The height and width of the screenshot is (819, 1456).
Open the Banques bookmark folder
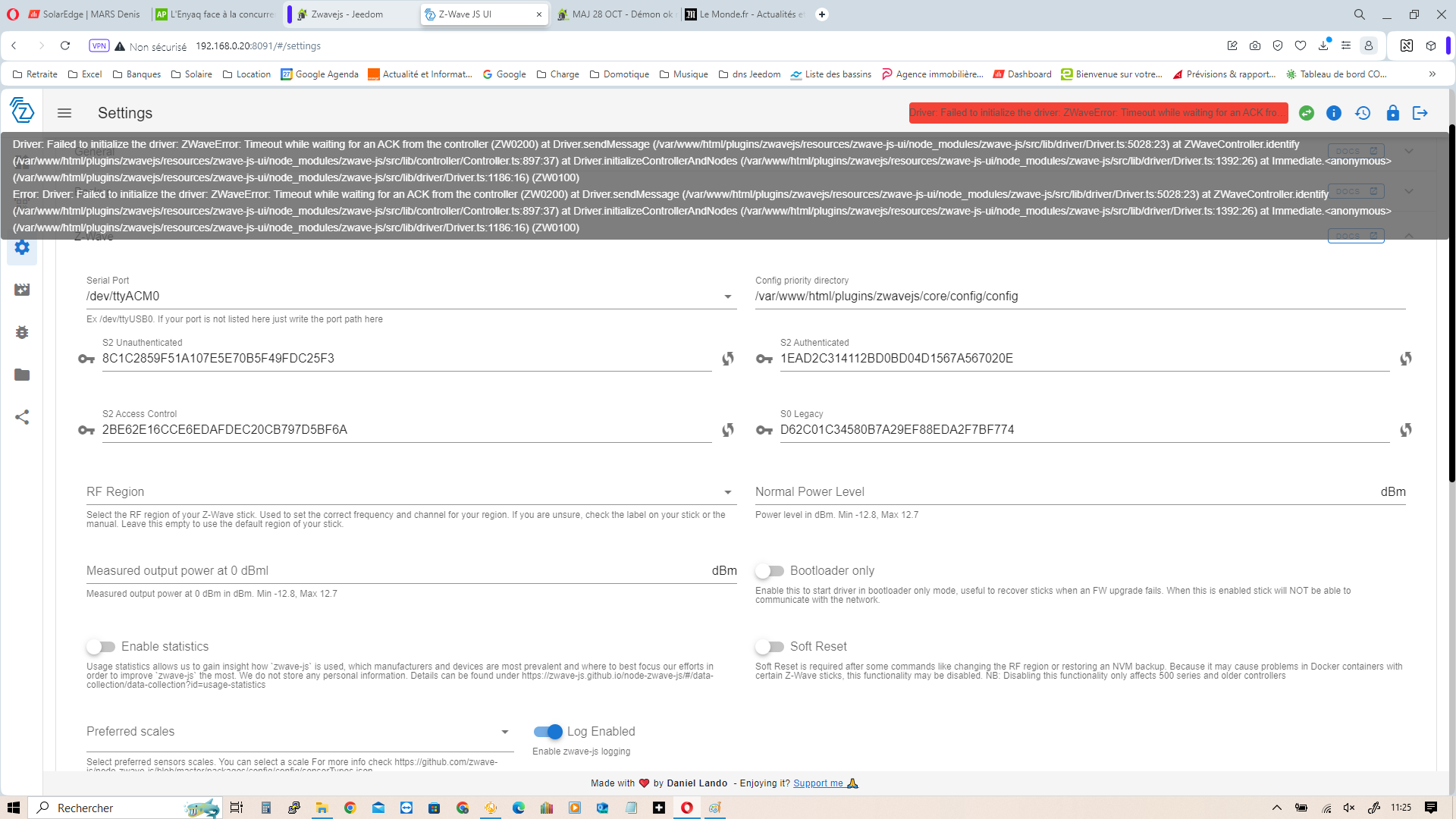[x=136, y=74]
